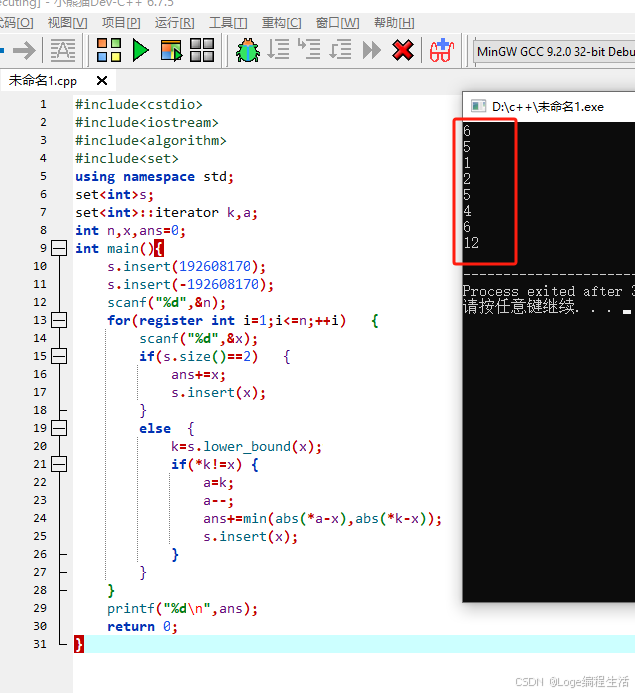Click the reformat code icon
The height and width of the screenshot is (693, 635).
62,50
